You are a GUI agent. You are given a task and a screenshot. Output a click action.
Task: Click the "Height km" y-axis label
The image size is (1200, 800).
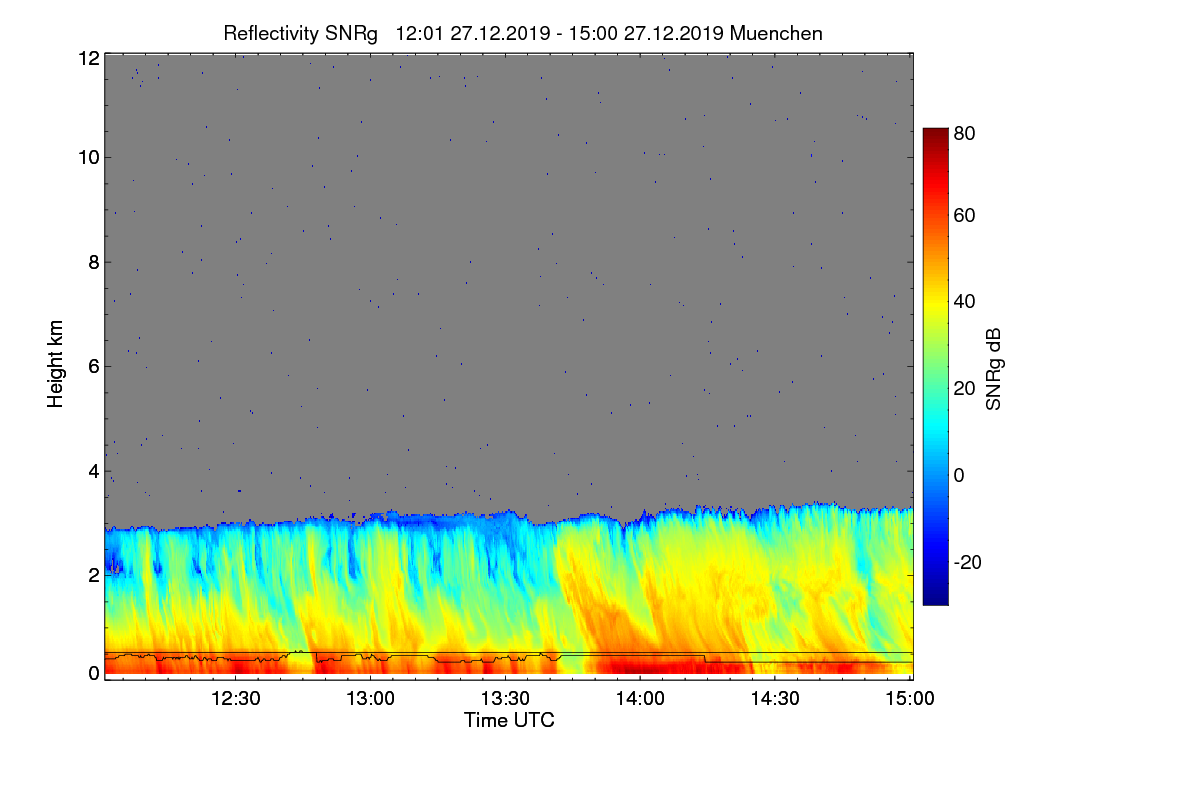pos(55,364)
